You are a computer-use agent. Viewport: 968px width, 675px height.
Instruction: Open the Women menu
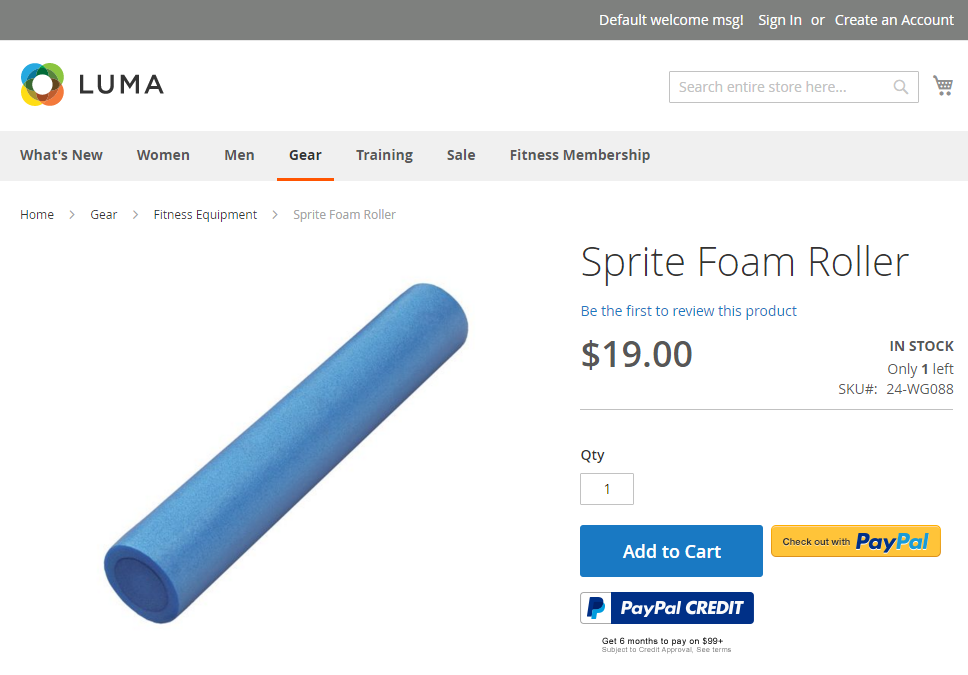pyautogui.click(x=163, y=155)
